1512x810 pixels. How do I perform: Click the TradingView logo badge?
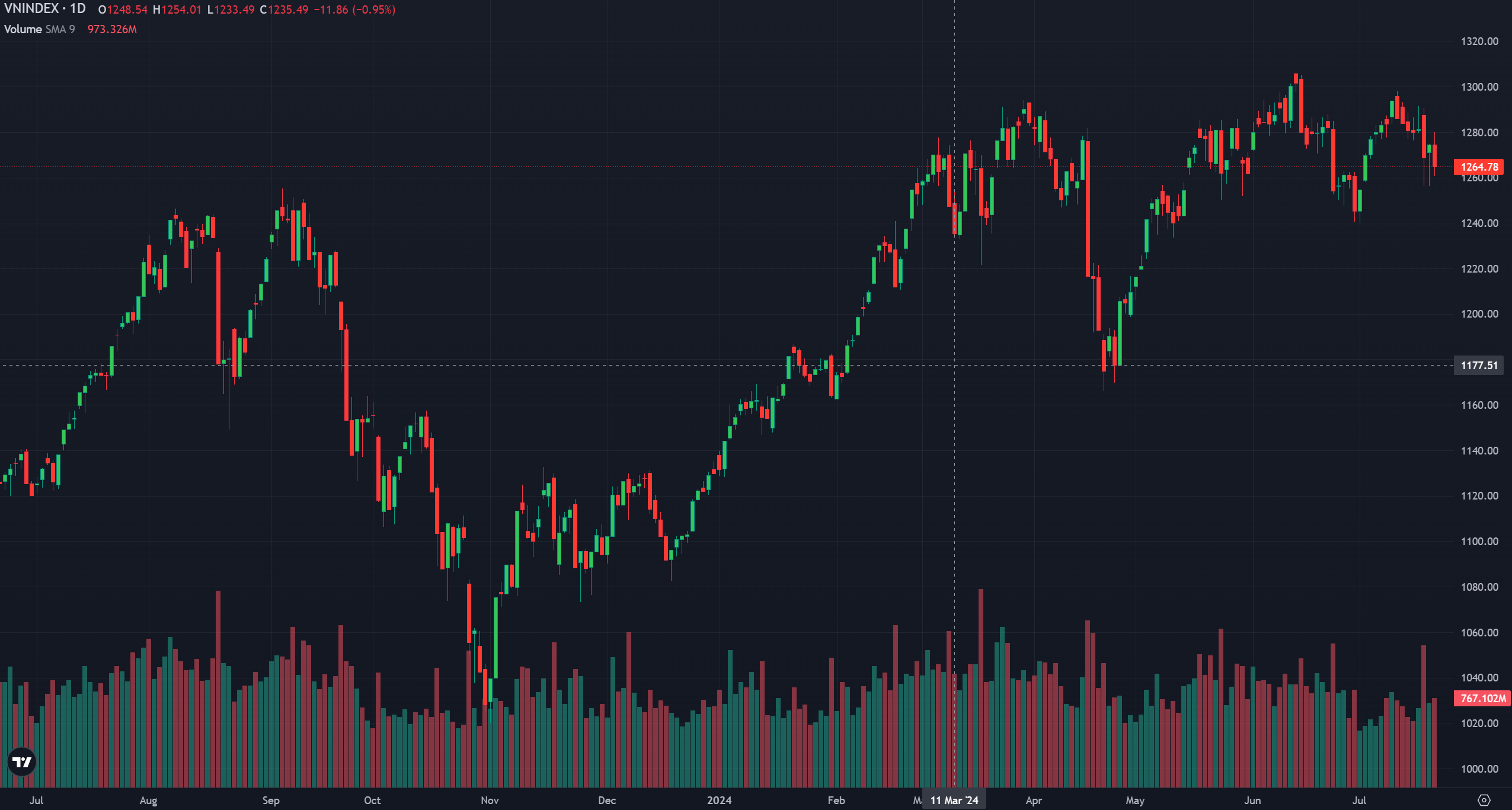(x=22, y=761)
